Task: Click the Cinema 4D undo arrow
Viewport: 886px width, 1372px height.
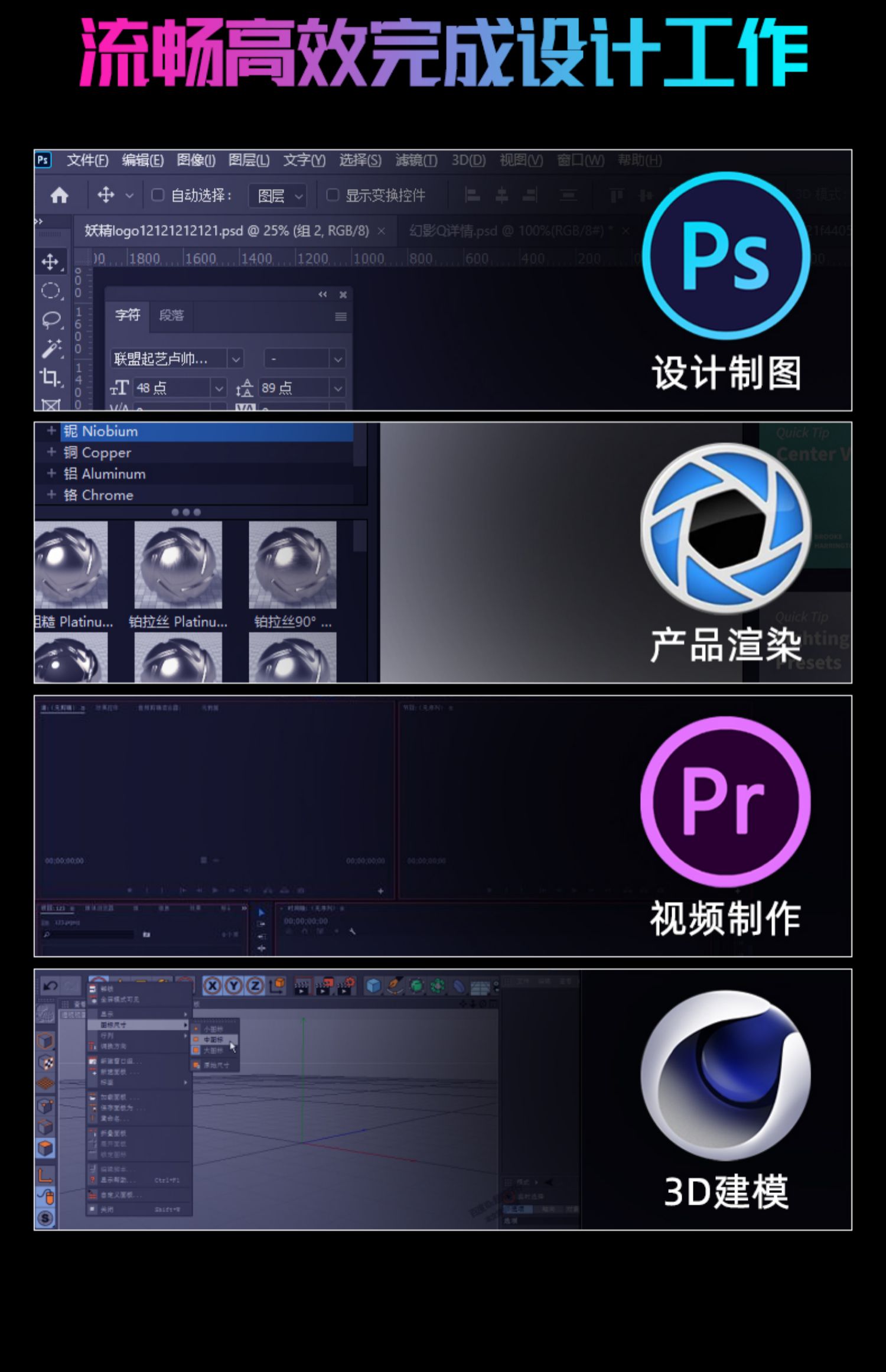Action: tap(51, 986)
